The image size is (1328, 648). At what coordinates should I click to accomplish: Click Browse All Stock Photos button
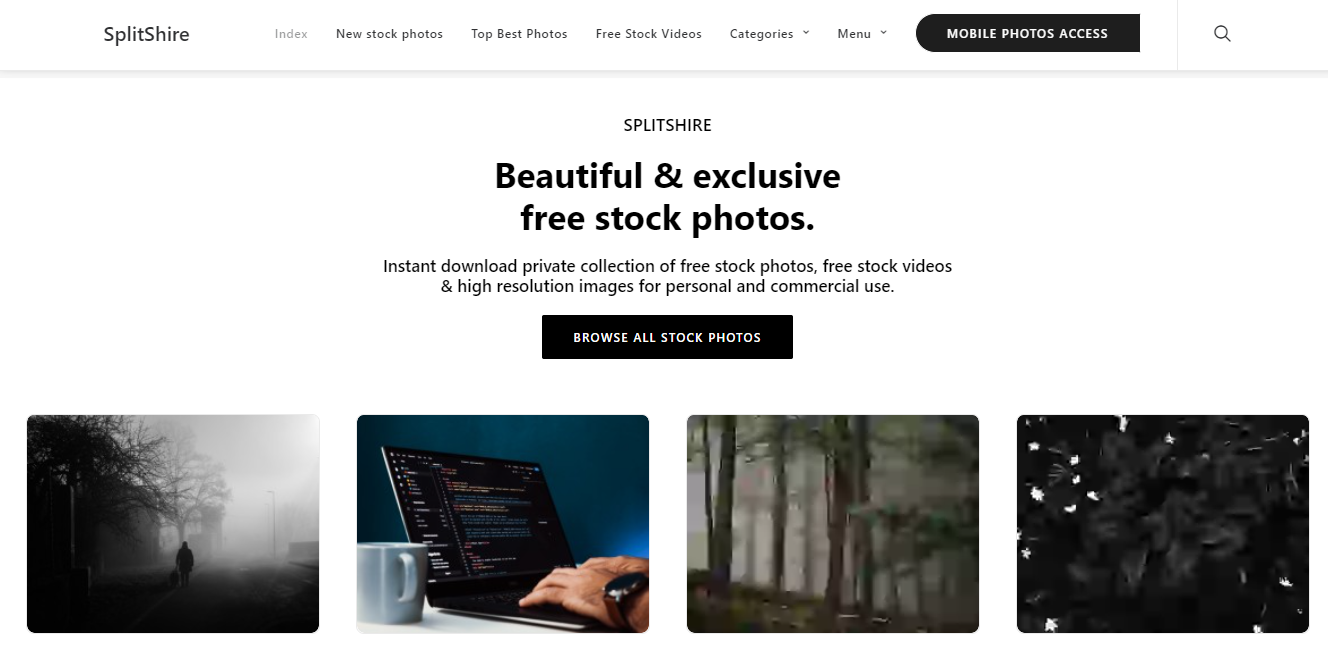click(x=667, y=337)
